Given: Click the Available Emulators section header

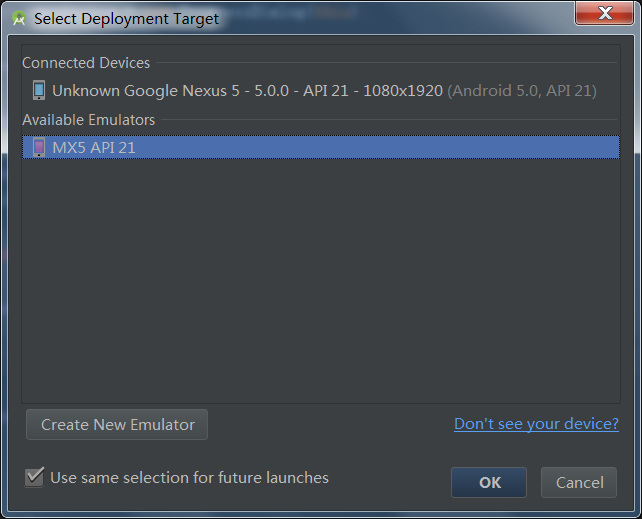Looking at the screenshot, I should point(88,120).
